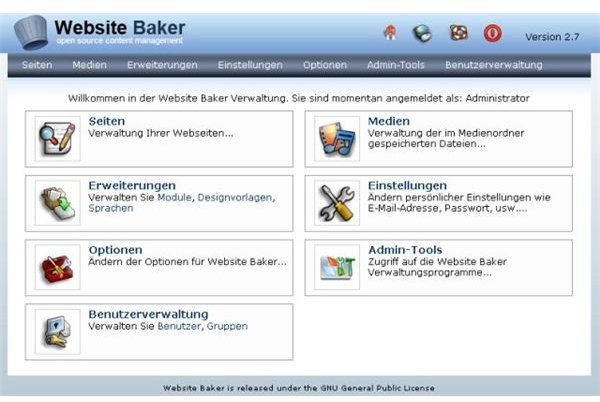Image resolution: width=600 pixels, height=402 pixels.
Task: Click the Einstellungen heading link
Action: coord(407,186)
